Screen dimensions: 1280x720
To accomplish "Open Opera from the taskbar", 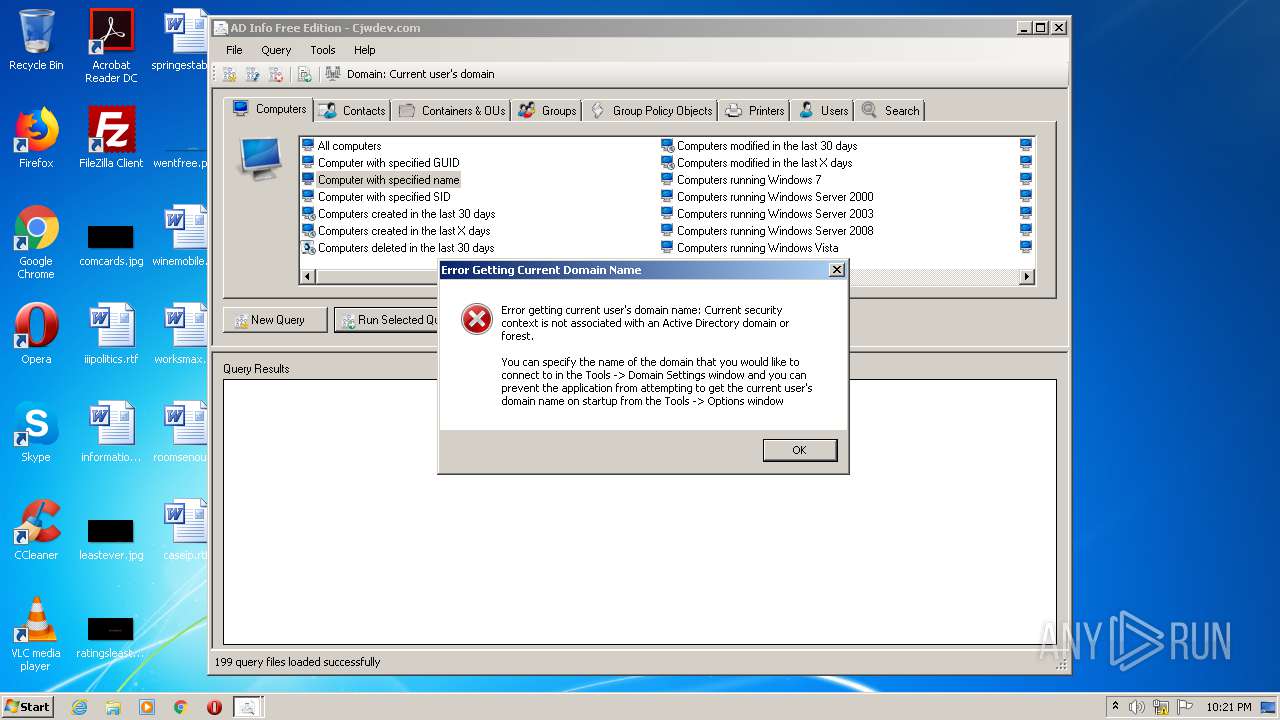I will point(214,707).
